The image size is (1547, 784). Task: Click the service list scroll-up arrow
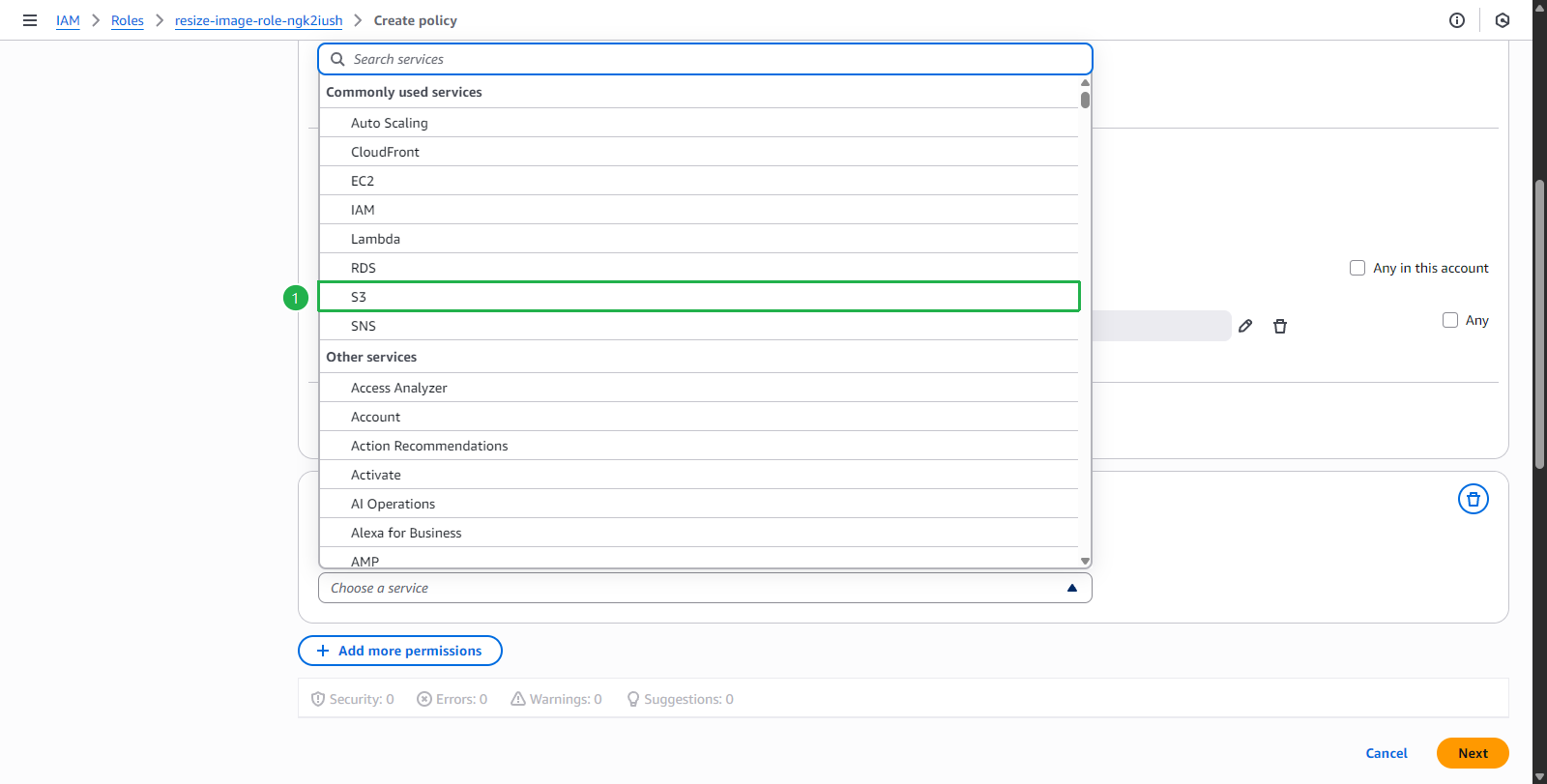[1086, 83]
